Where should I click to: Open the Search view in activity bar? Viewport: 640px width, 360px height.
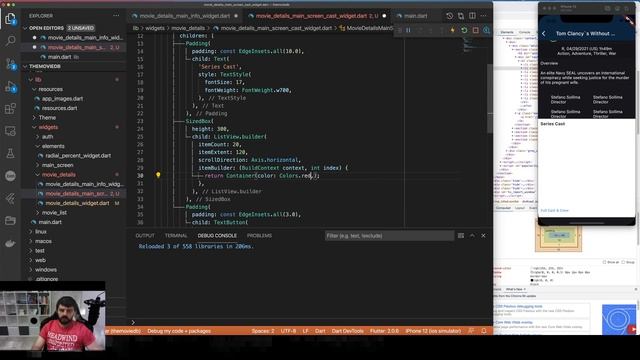tap(10, 40)
